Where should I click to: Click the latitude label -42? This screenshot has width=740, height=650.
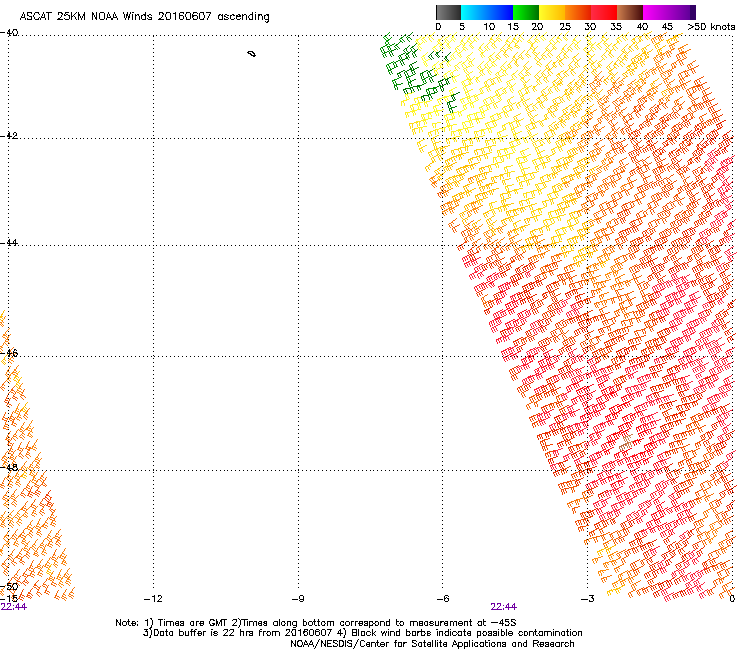tap(9, 135)
